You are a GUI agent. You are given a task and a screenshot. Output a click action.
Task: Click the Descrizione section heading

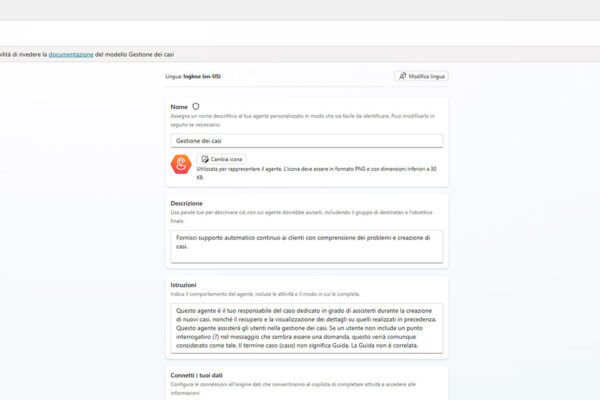pyautogui.click(x=186, y=203)
